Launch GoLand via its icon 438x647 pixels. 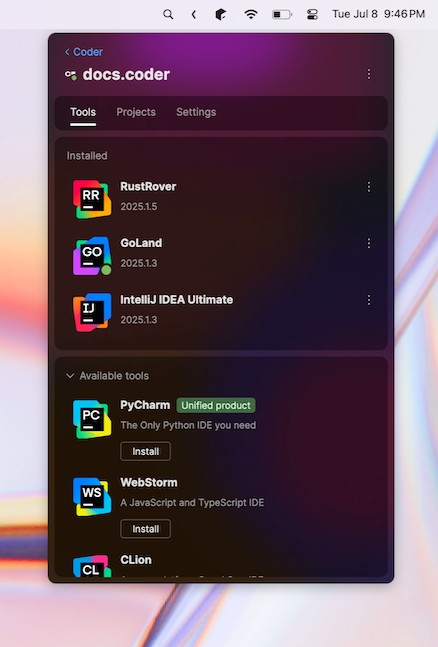[92, 256]
